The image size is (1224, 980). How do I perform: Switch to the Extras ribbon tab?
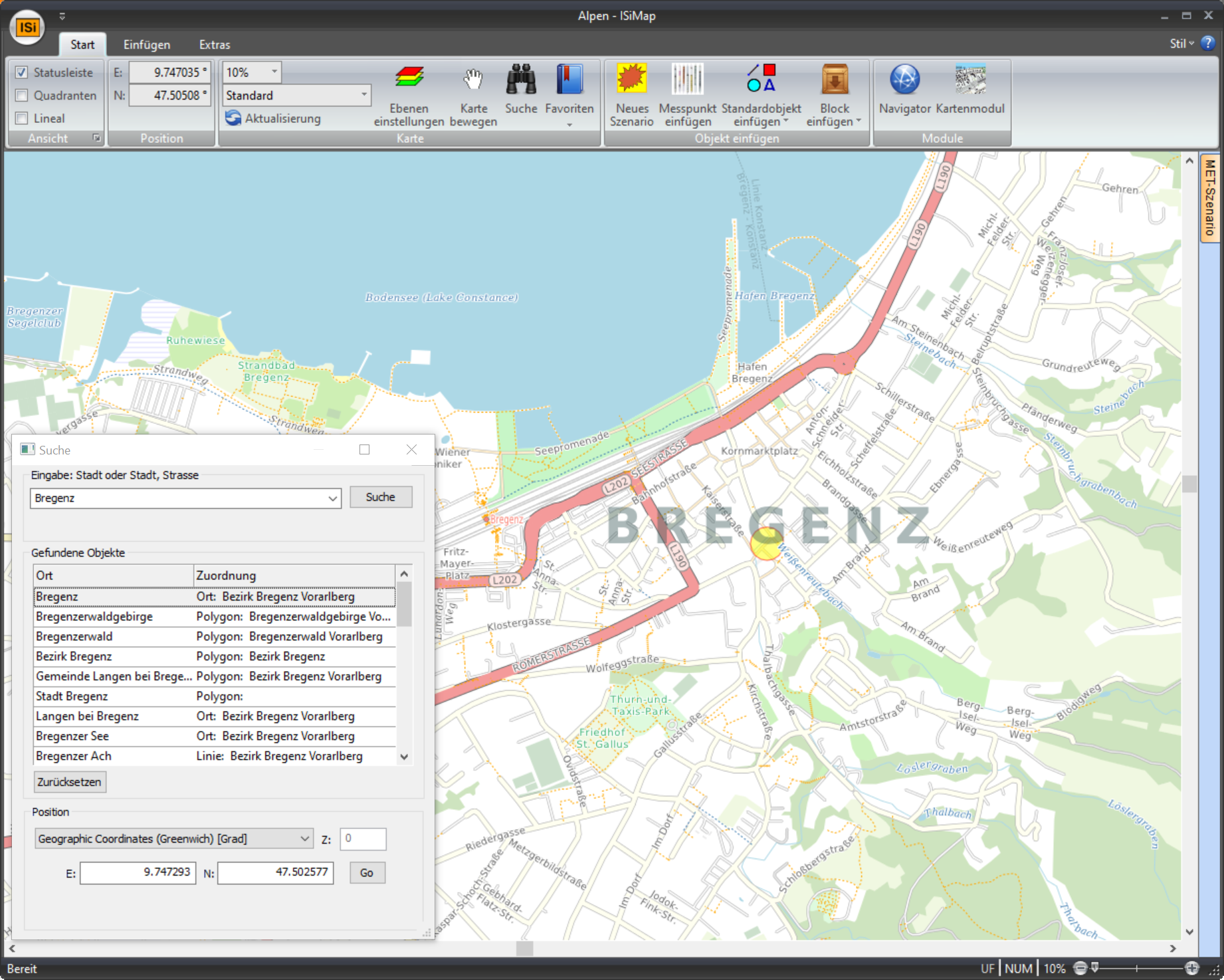pyautogui.click(x=215, y=45)
